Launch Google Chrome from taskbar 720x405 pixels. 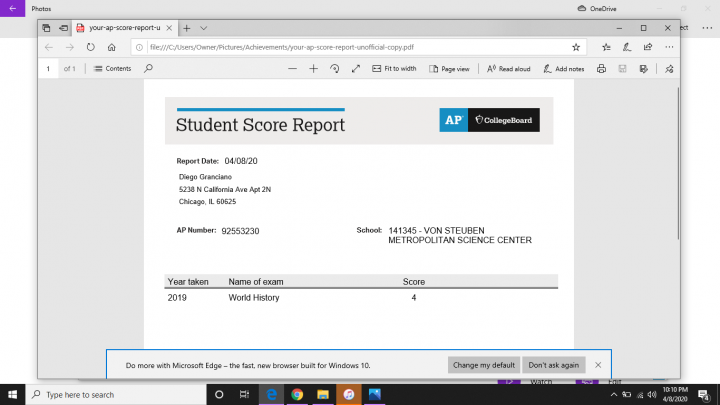pos(297,394)
